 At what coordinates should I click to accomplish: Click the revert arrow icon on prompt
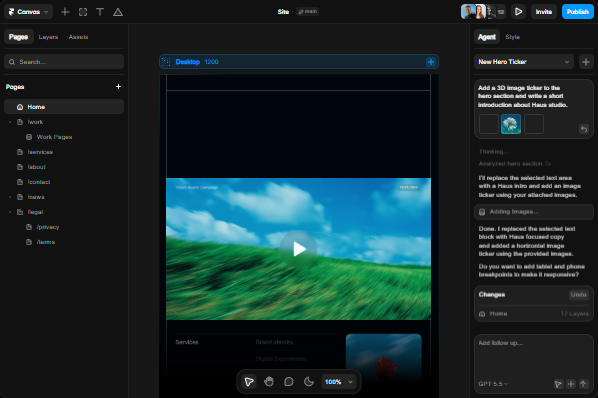click(x=584, y=129)
